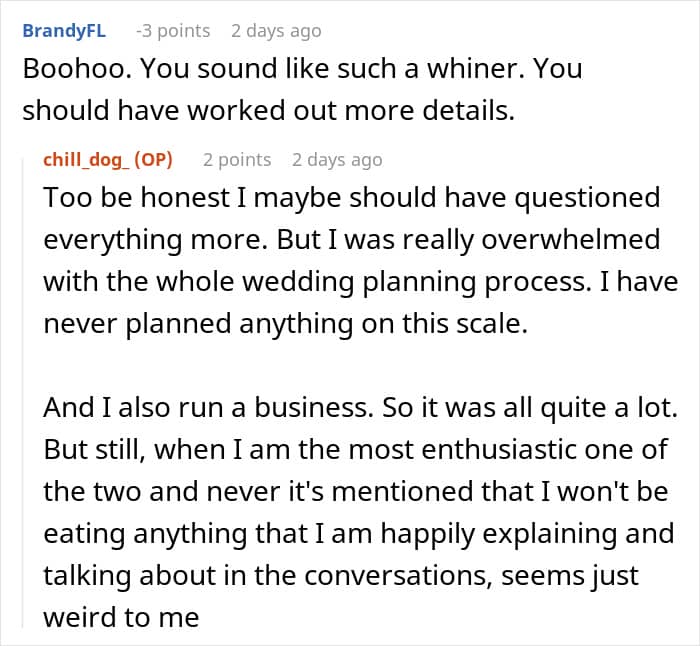
Task: Click the "-3 points" comment score
Action: pyautogui.click(x=173, y=31)
